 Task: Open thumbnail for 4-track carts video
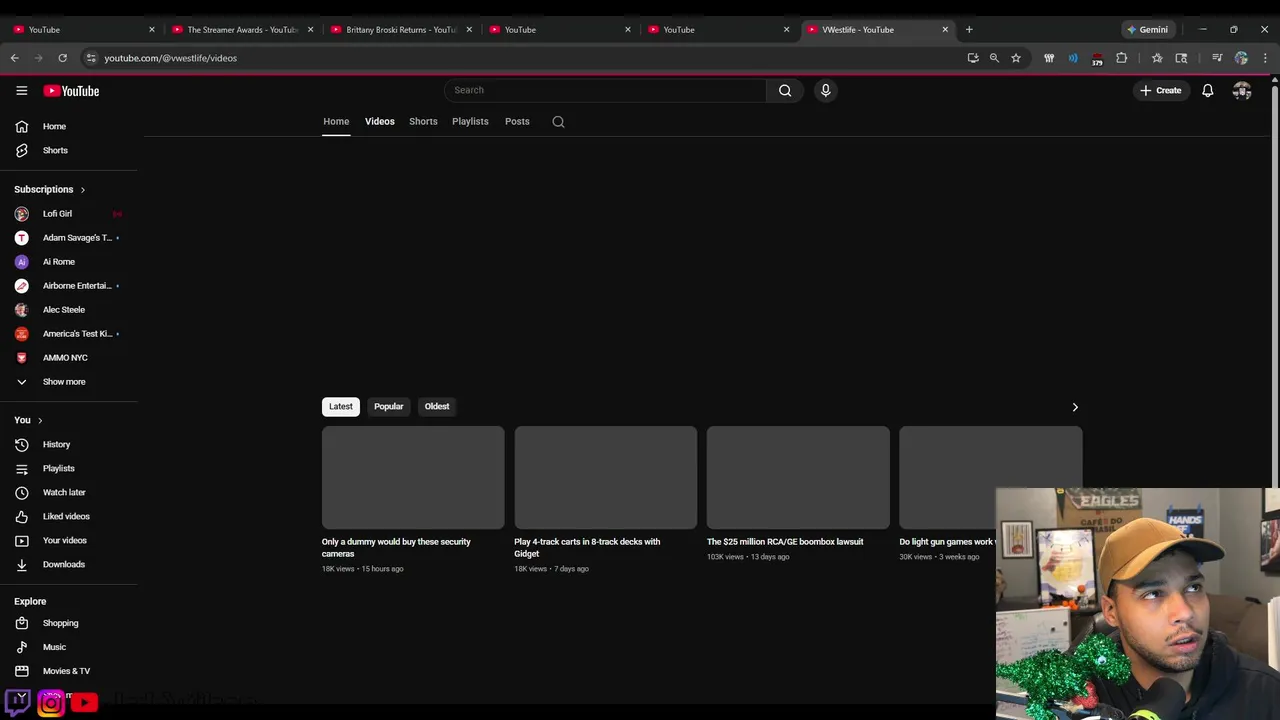click(606, 477)
